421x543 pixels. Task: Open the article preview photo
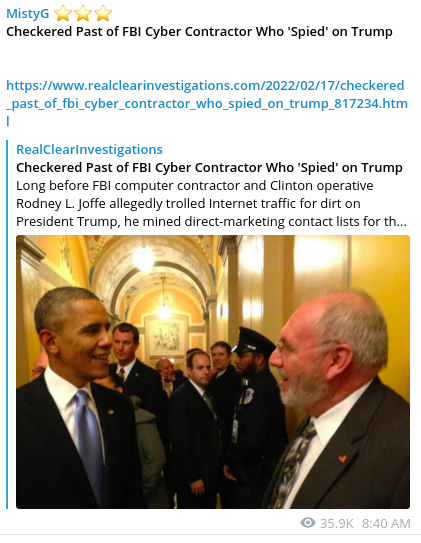[213, 372]
